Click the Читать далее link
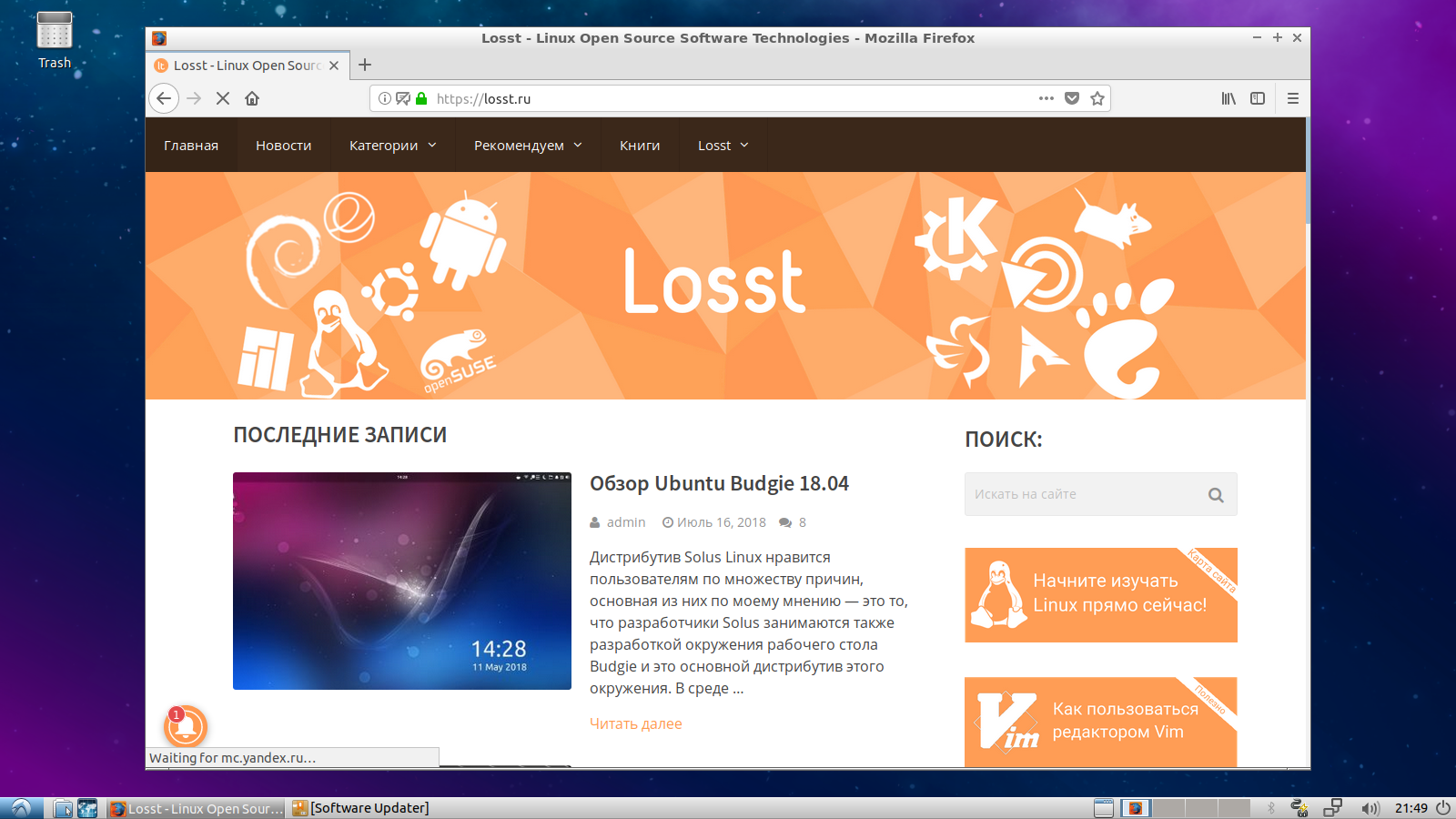The image size is (1456, 819). point(635,723)
